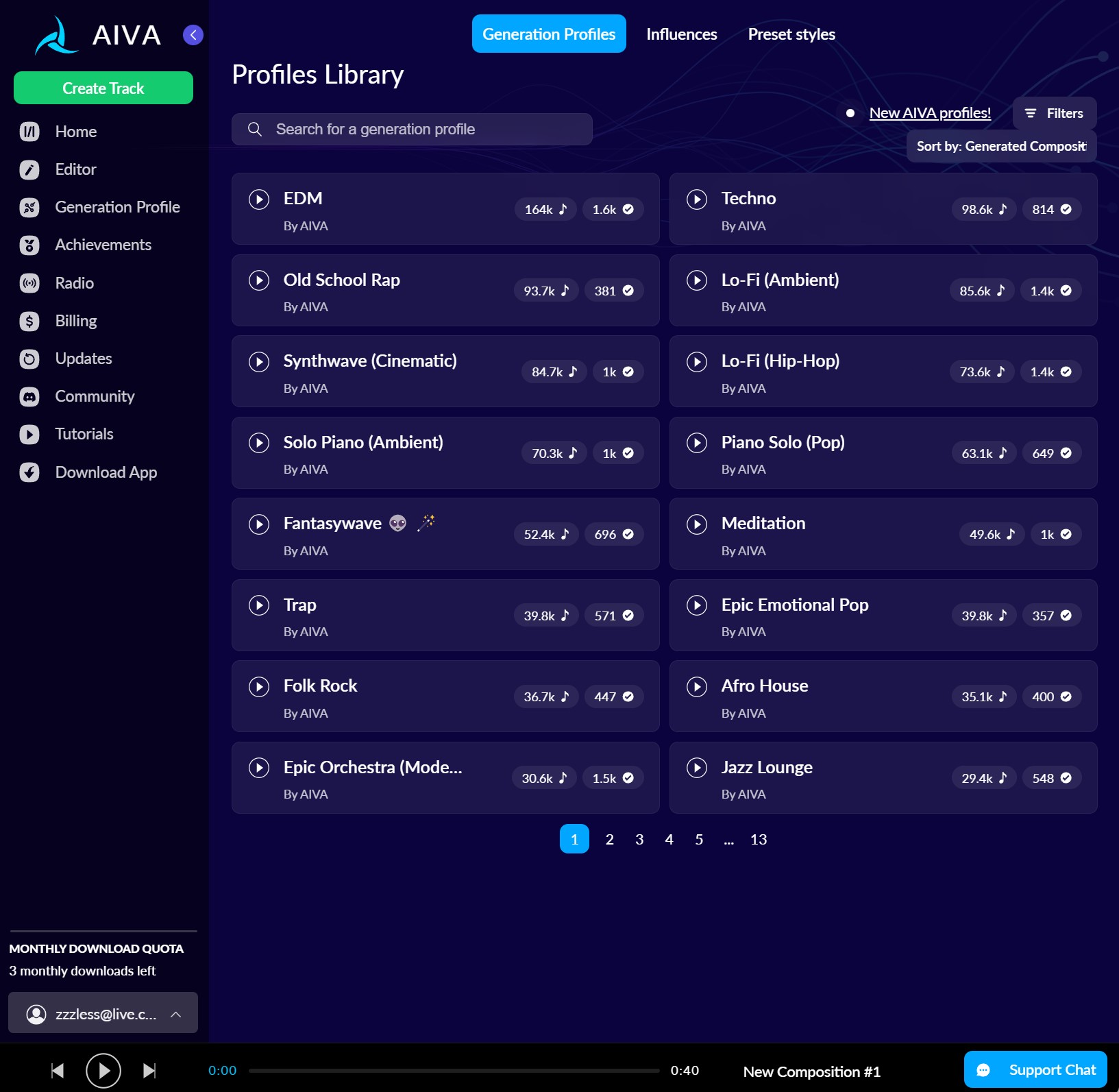Open the Billing page
This screenshot has height=1092, width=1119.
point(59,321)
